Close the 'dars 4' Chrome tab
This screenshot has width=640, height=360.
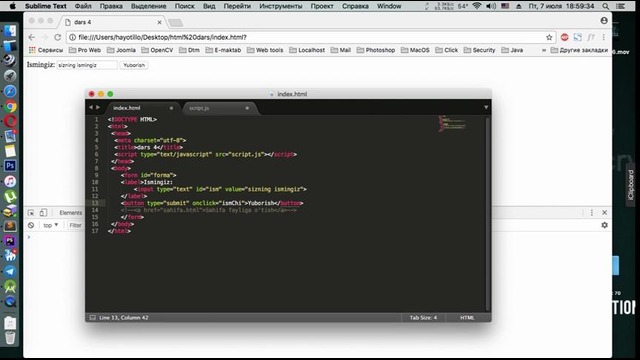[160, 22]
